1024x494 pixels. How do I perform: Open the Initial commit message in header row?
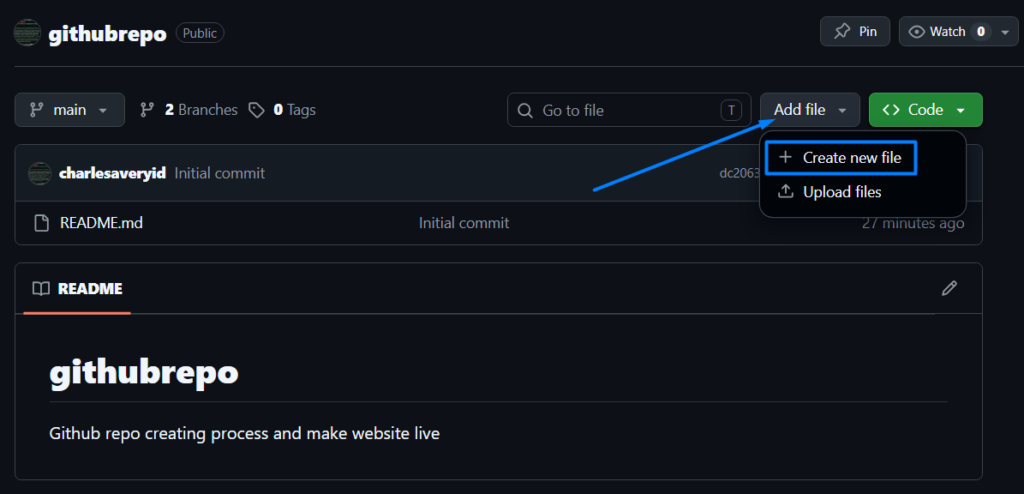point(219,173)
